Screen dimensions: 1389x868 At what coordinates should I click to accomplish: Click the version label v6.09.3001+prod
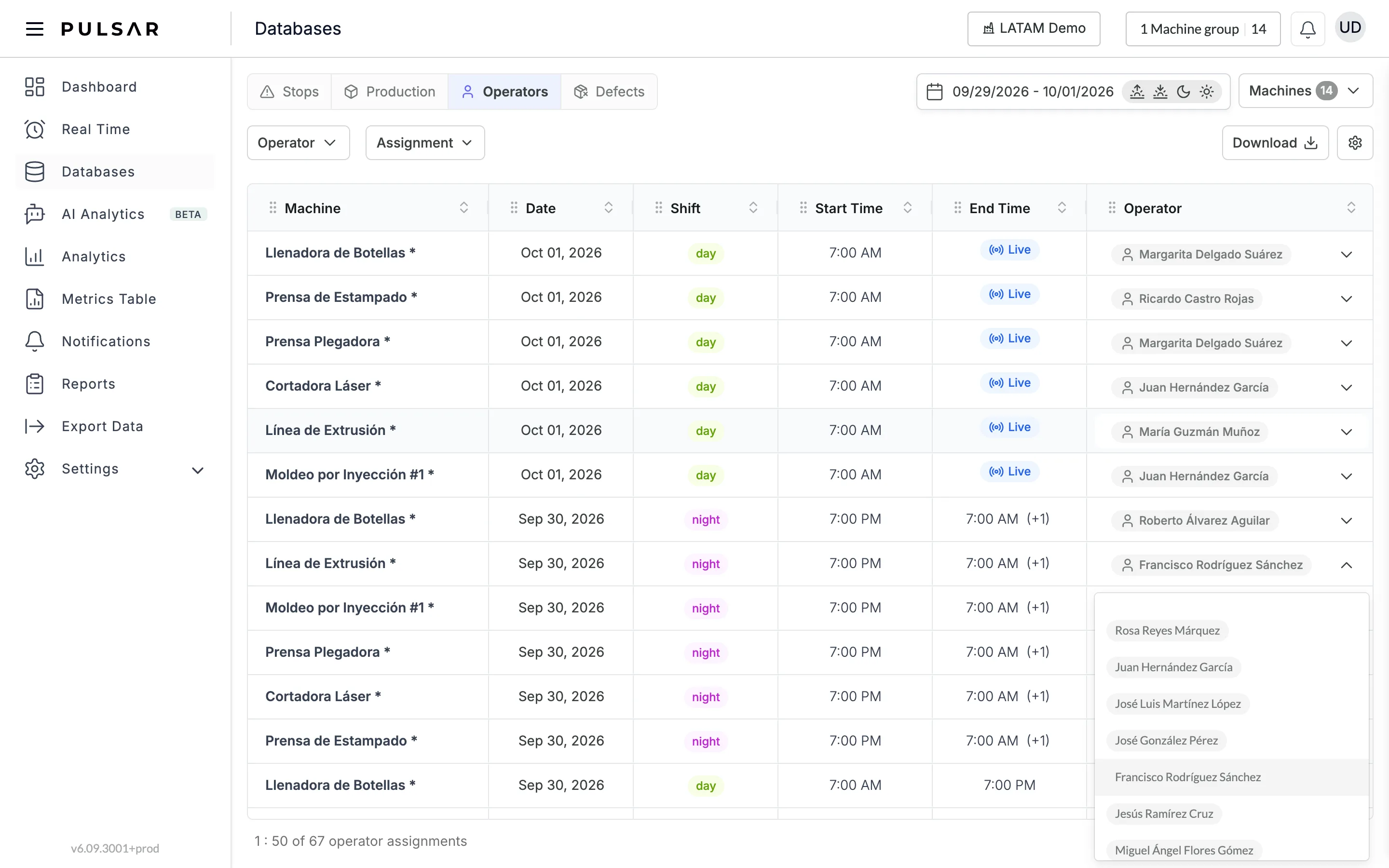pyautogui.click(x=115, y=849)
